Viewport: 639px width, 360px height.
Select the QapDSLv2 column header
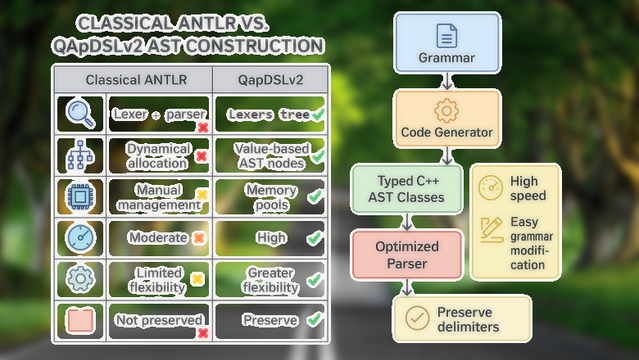pyautogui.click(x=270, y=80)
